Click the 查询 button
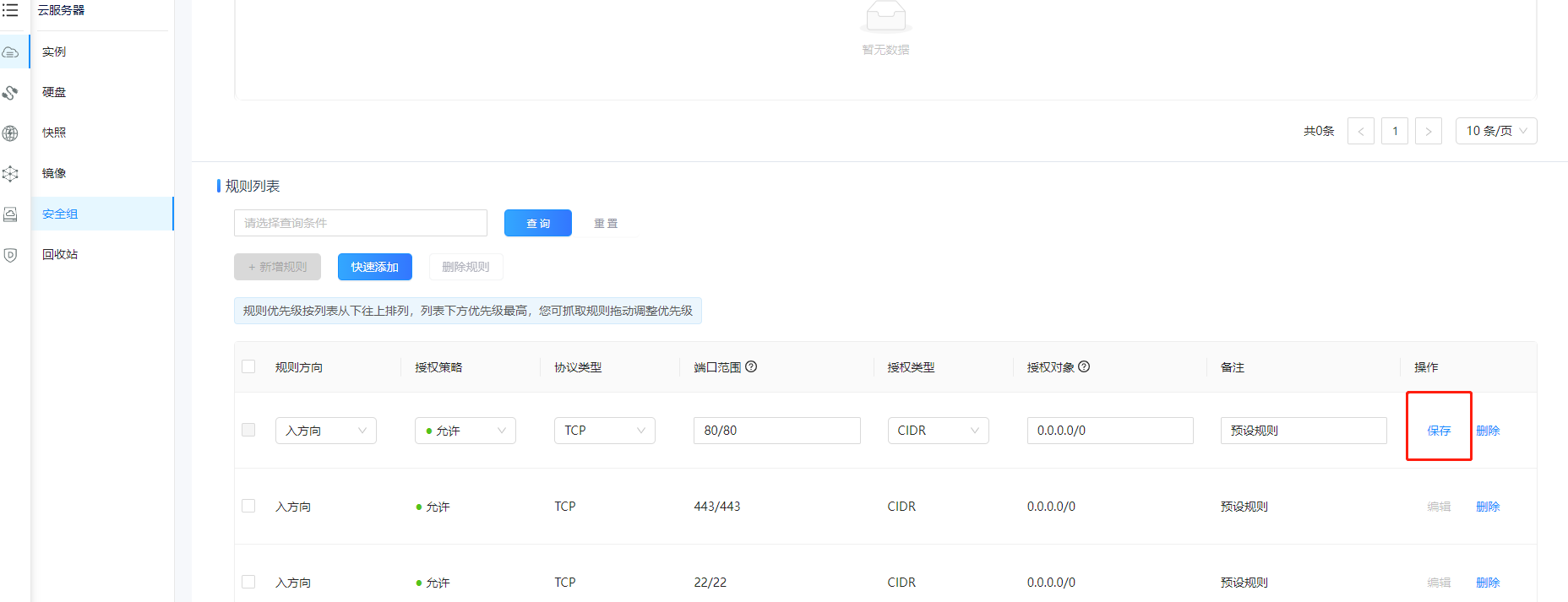 (538, 223)
